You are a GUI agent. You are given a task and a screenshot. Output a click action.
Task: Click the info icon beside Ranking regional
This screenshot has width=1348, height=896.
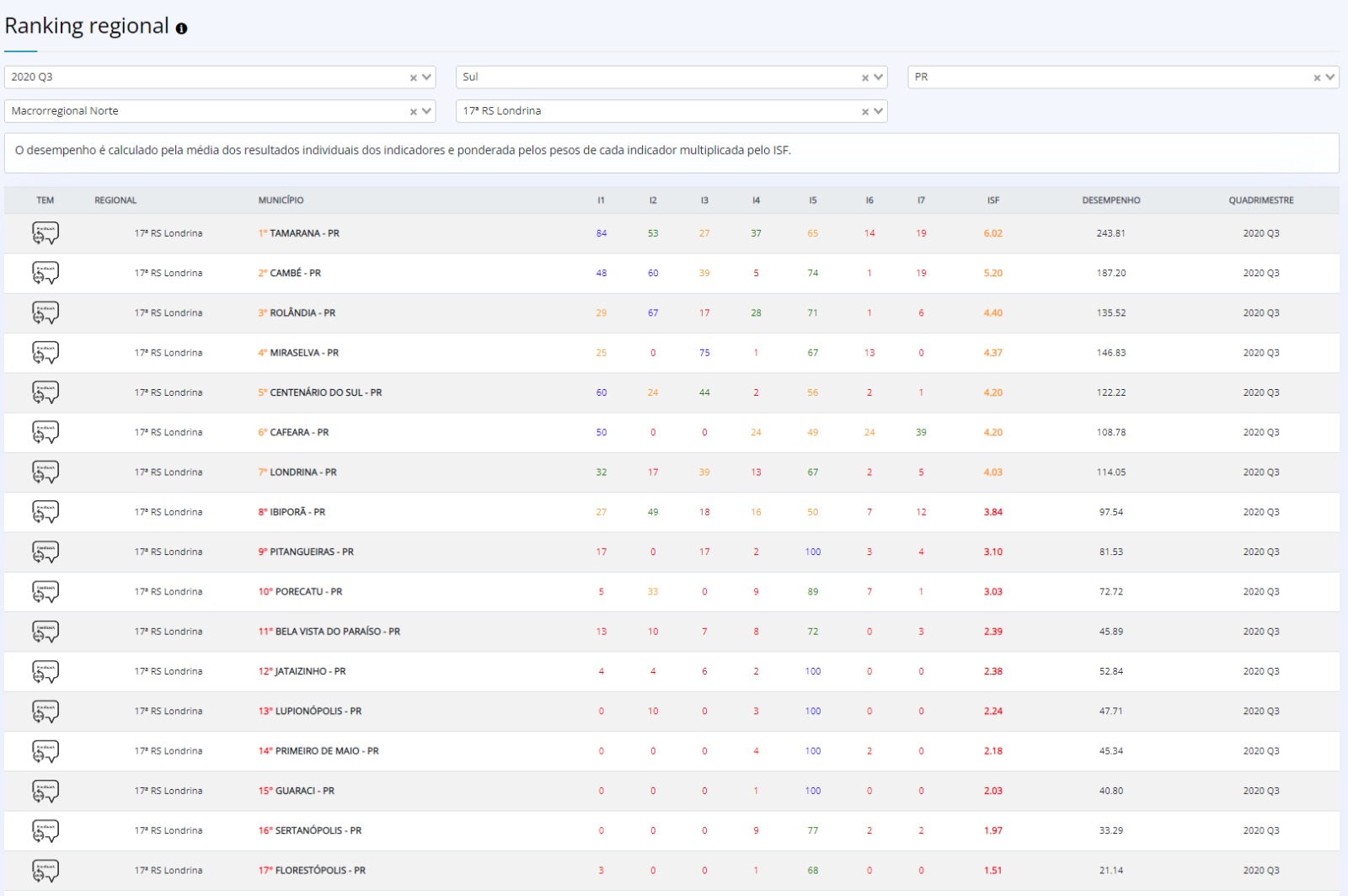[181, 28]
